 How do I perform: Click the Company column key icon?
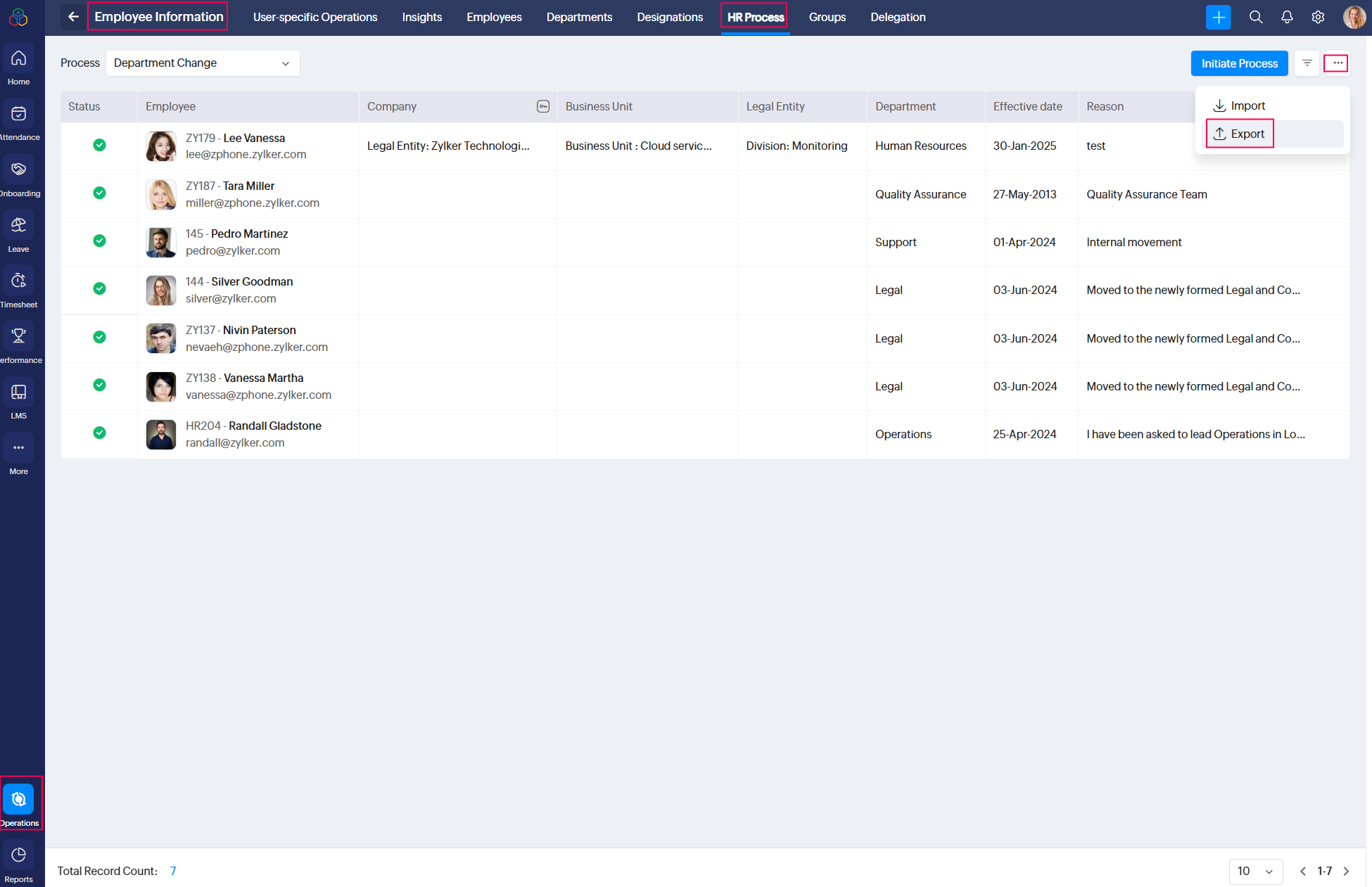tap(543, 106)
